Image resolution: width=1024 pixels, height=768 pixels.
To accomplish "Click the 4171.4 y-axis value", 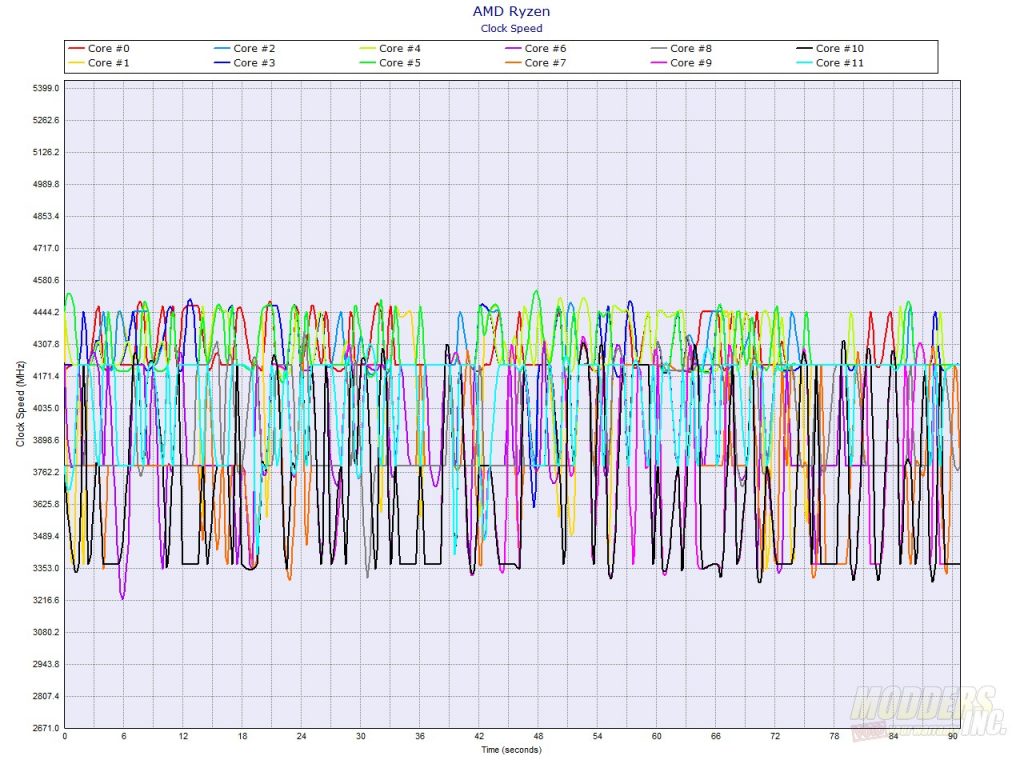I will 46,376.
